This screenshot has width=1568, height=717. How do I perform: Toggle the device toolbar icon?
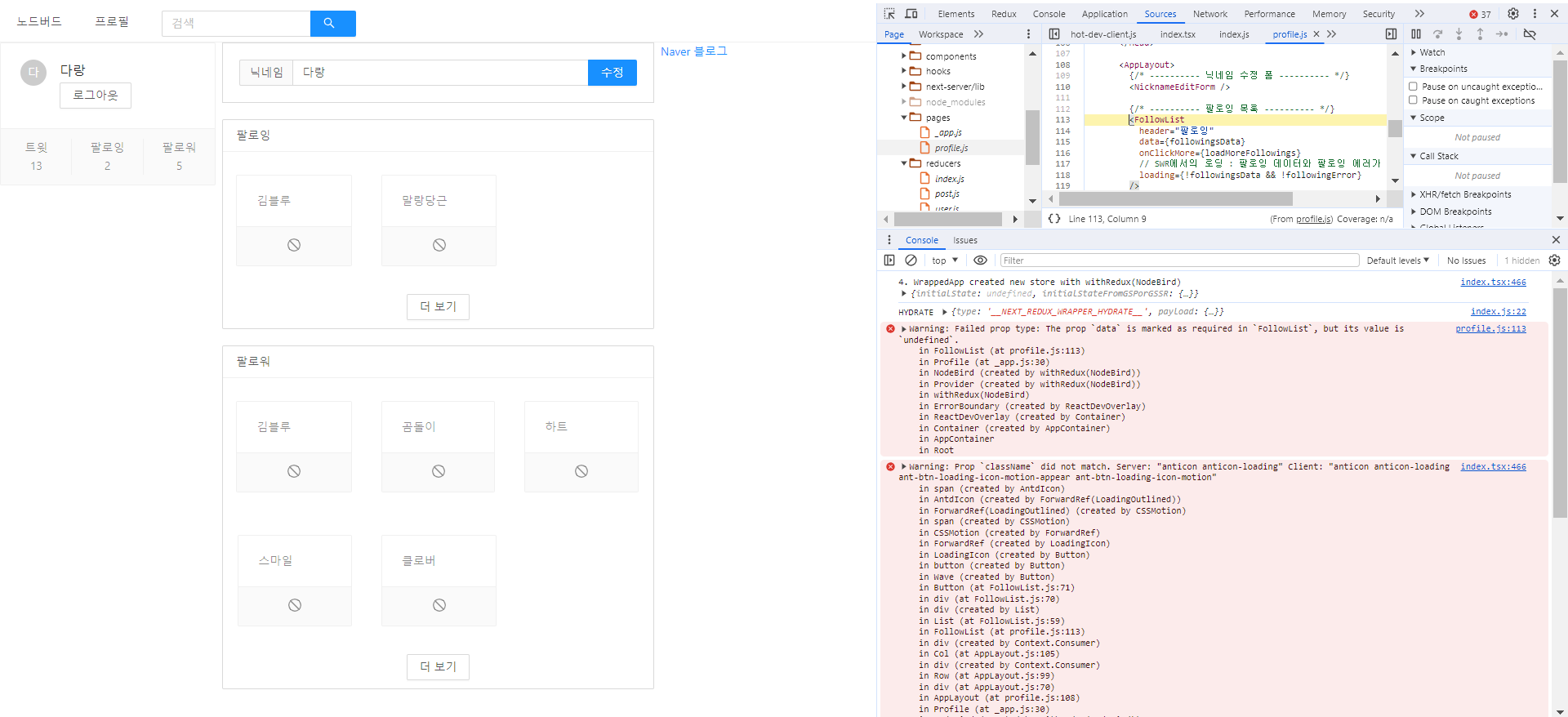911,14
